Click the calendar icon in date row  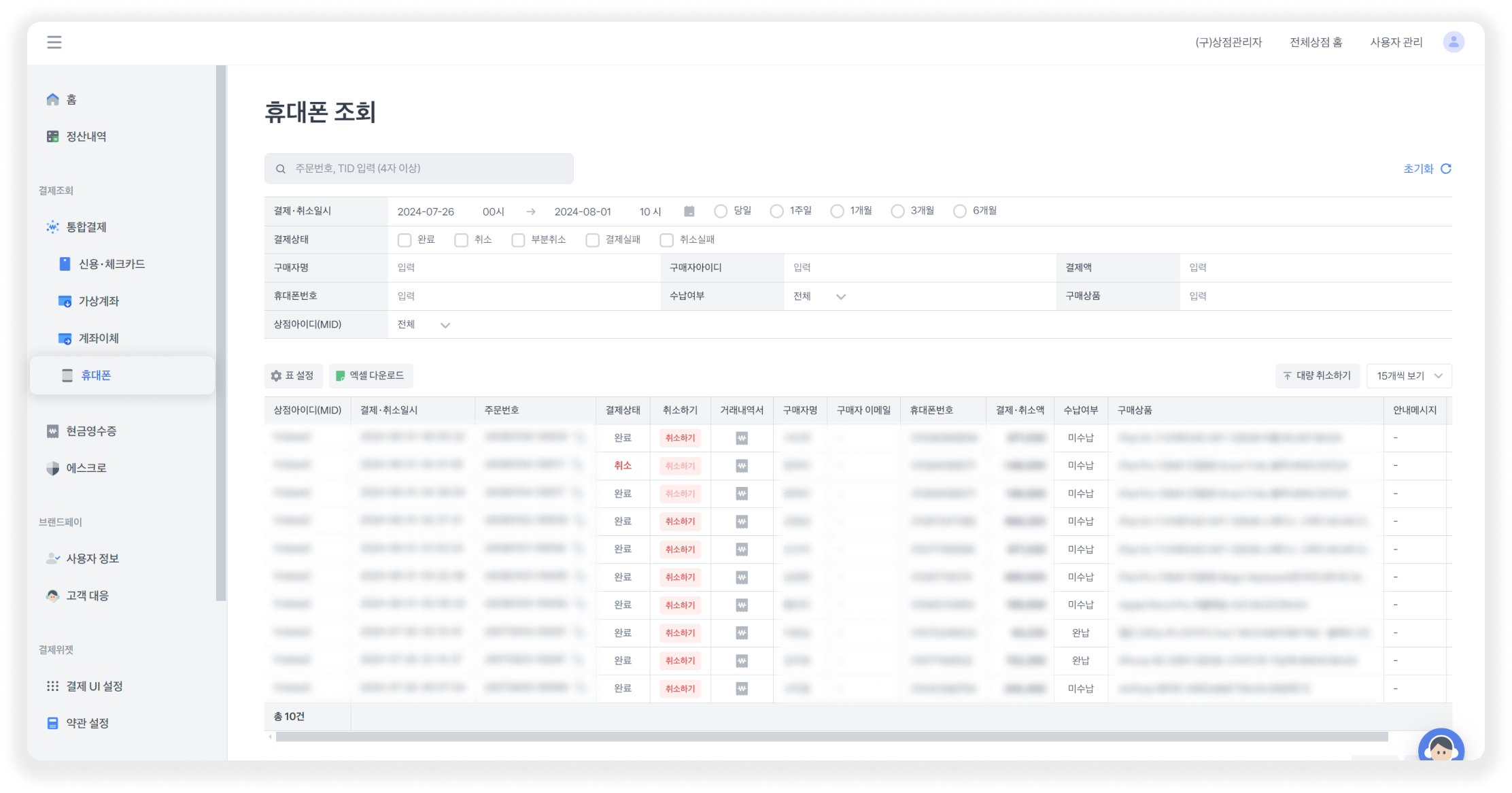pyautogui.click(x=689, y=212)
